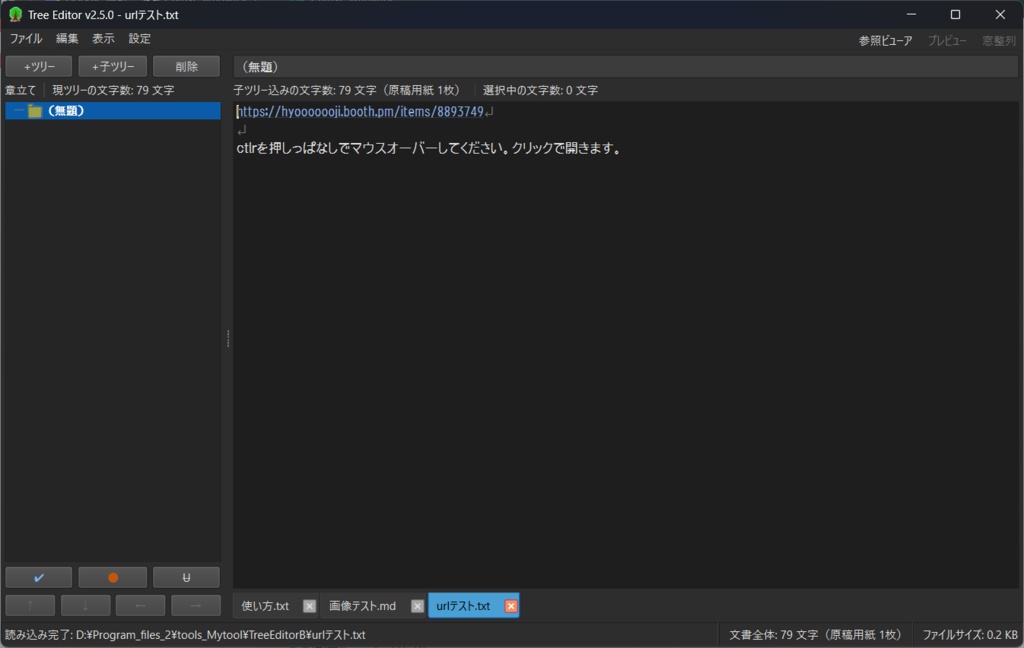Switch to the 使い方.txt tab
1024x648 pixels.
(x=265, y=606)
